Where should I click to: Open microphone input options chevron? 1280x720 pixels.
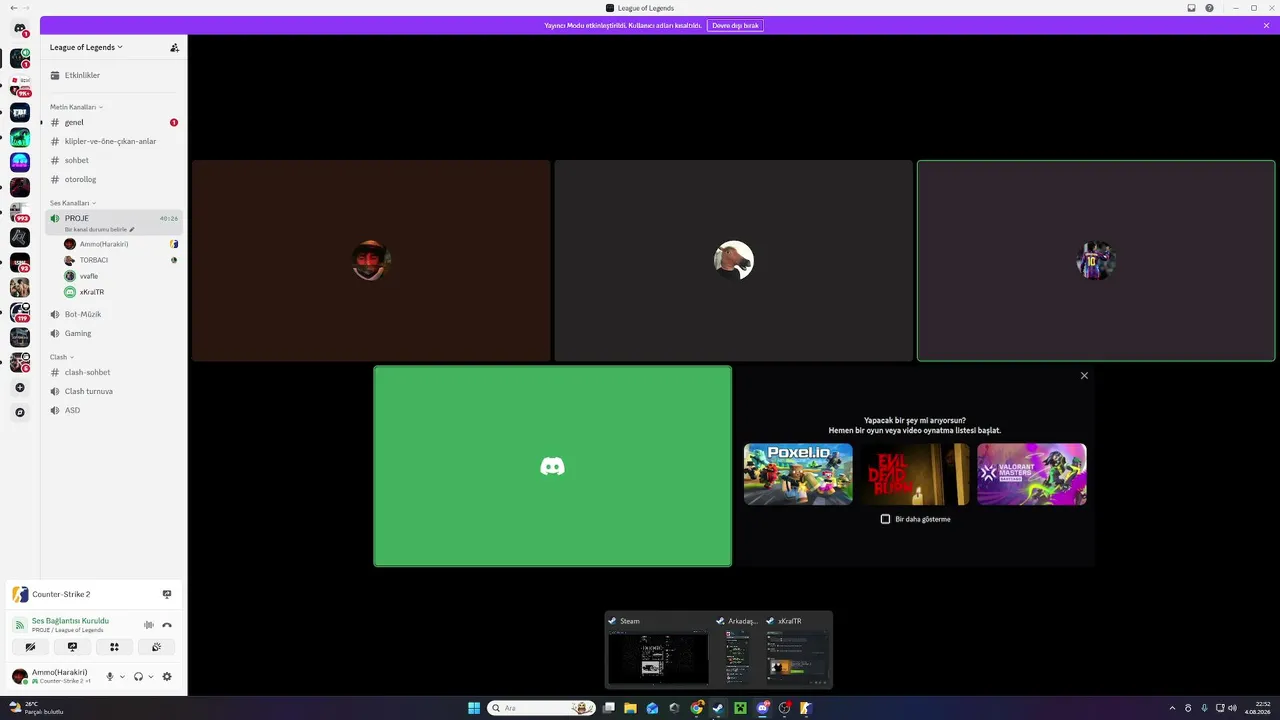coord(123,677)
